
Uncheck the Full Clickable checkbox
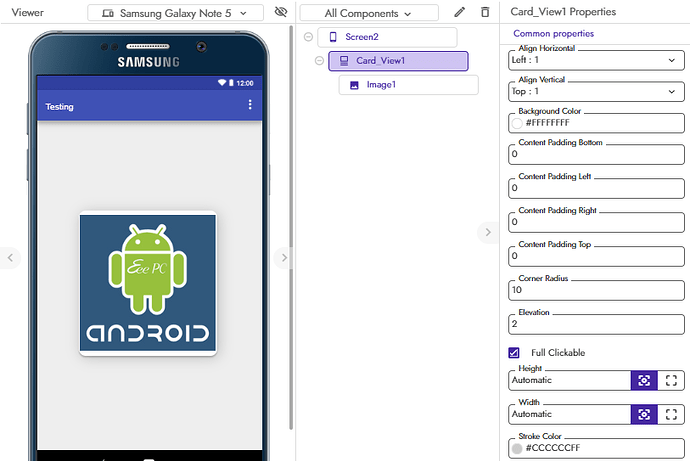[x=514, y=353]
